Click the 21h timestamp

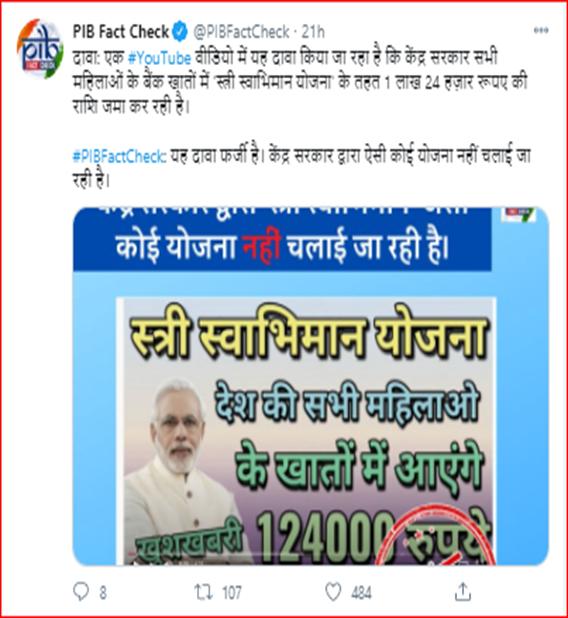pos(313,32)
